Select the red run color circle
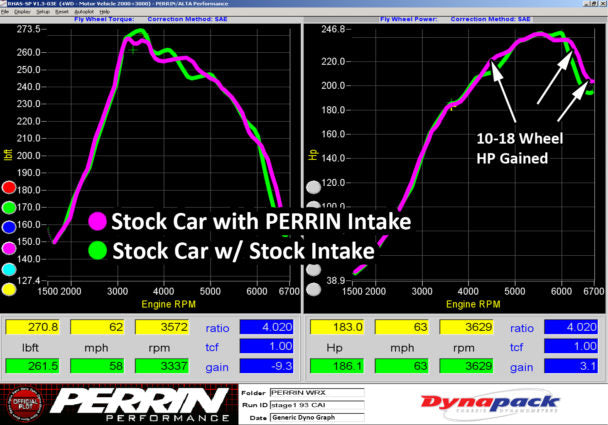 tap(9, 187)
